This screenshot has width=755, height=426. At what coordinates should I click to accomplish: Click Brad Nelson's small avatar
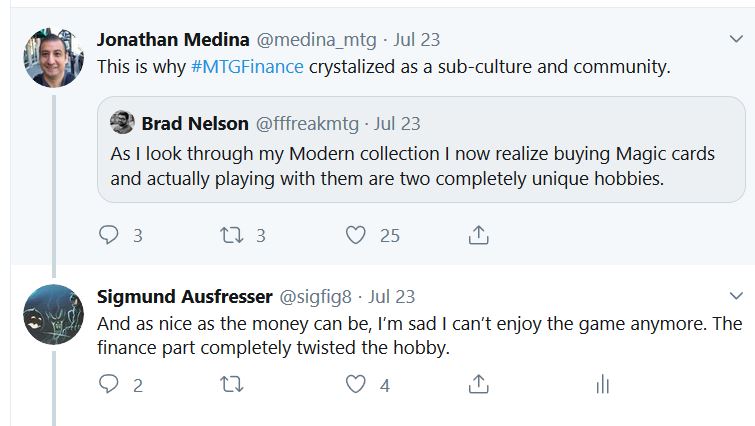pyautogui.click(x=122, y=124)
